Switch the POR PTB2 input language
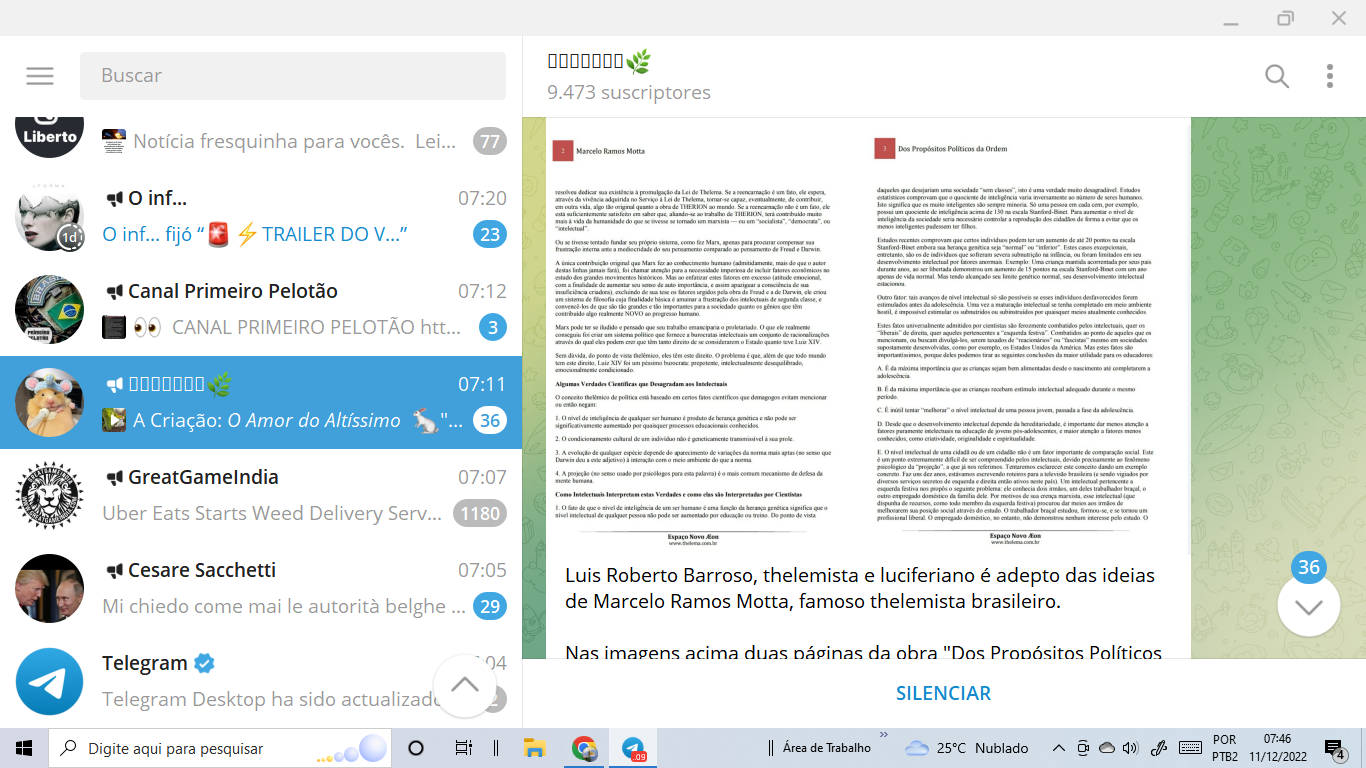This screenshot has height=768, width=1366. coord(1225,748)
